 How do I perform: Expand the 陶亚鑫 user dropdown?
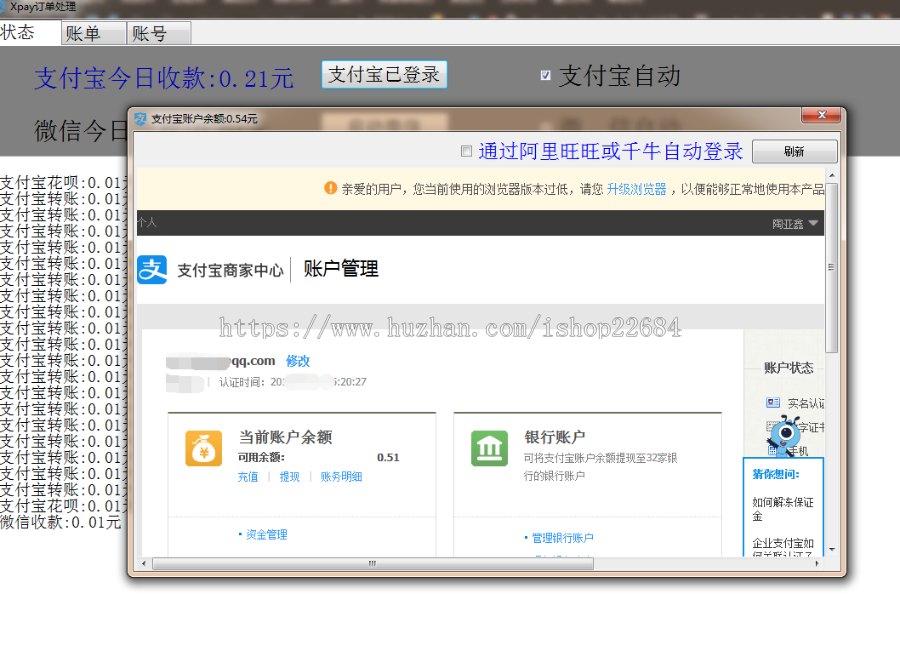(794, 224)
